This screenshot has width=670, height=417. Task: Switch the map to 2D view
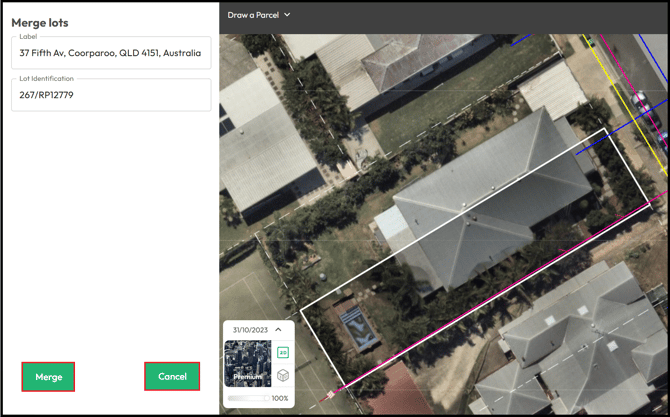[x=283, y=353]
